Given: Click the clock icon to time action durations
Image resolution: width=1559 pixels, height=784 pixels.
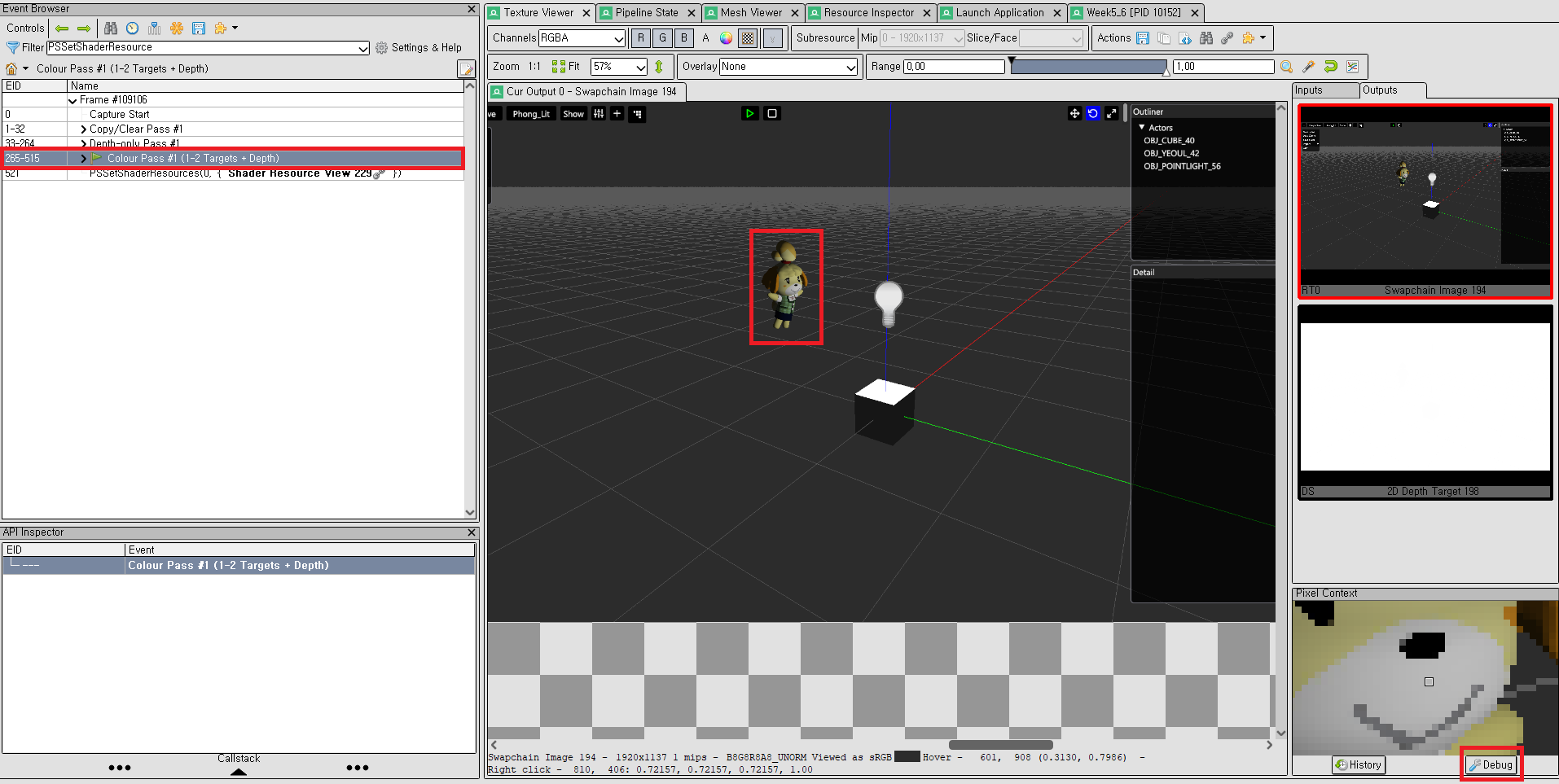Looking at the screenshot, I should tap(133, 28).
